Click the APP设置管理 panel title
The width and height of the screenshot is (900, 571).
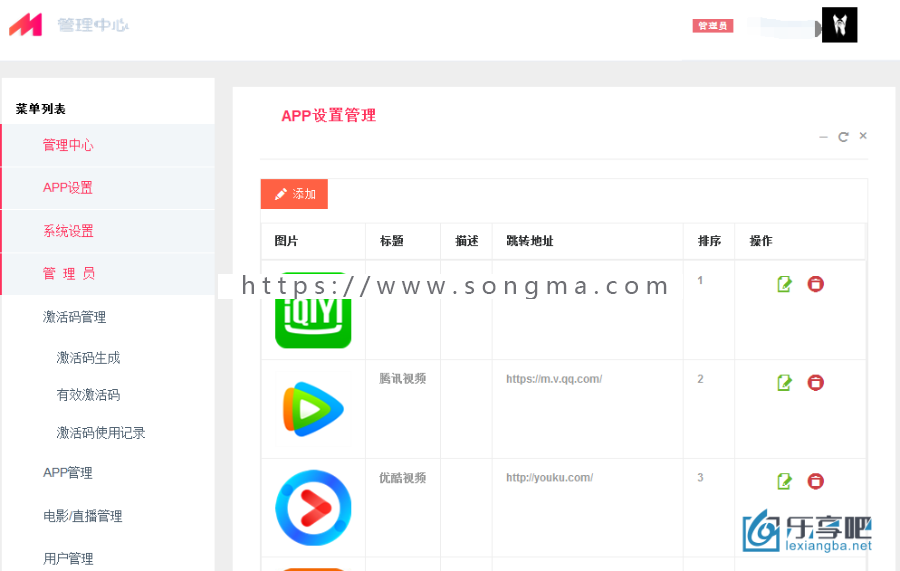coord(328,115)
